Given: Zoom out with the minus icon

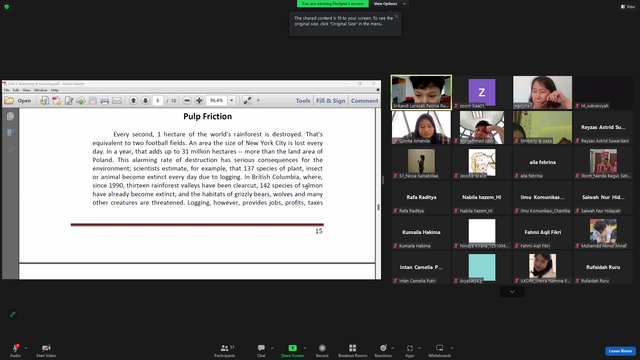Looking at the screenshot, I should point(187,100).
